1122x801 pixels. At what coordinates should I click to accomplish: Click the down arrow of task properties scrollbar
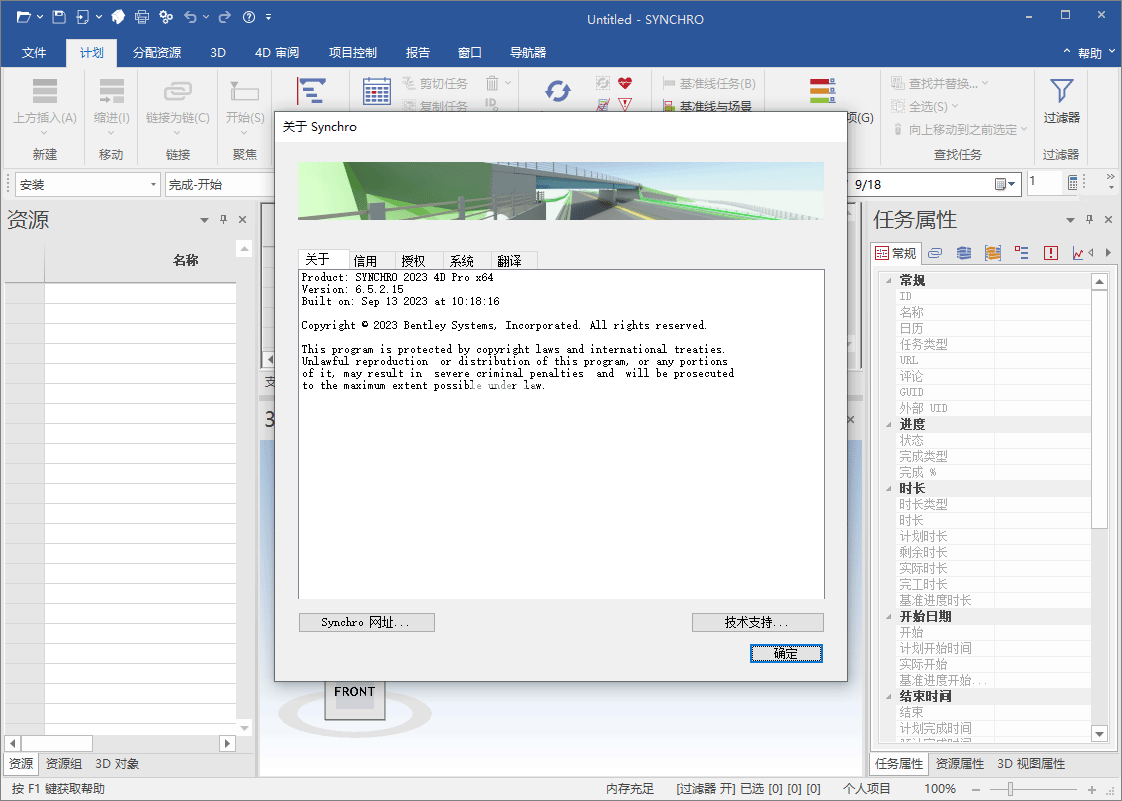point(1100,734)
